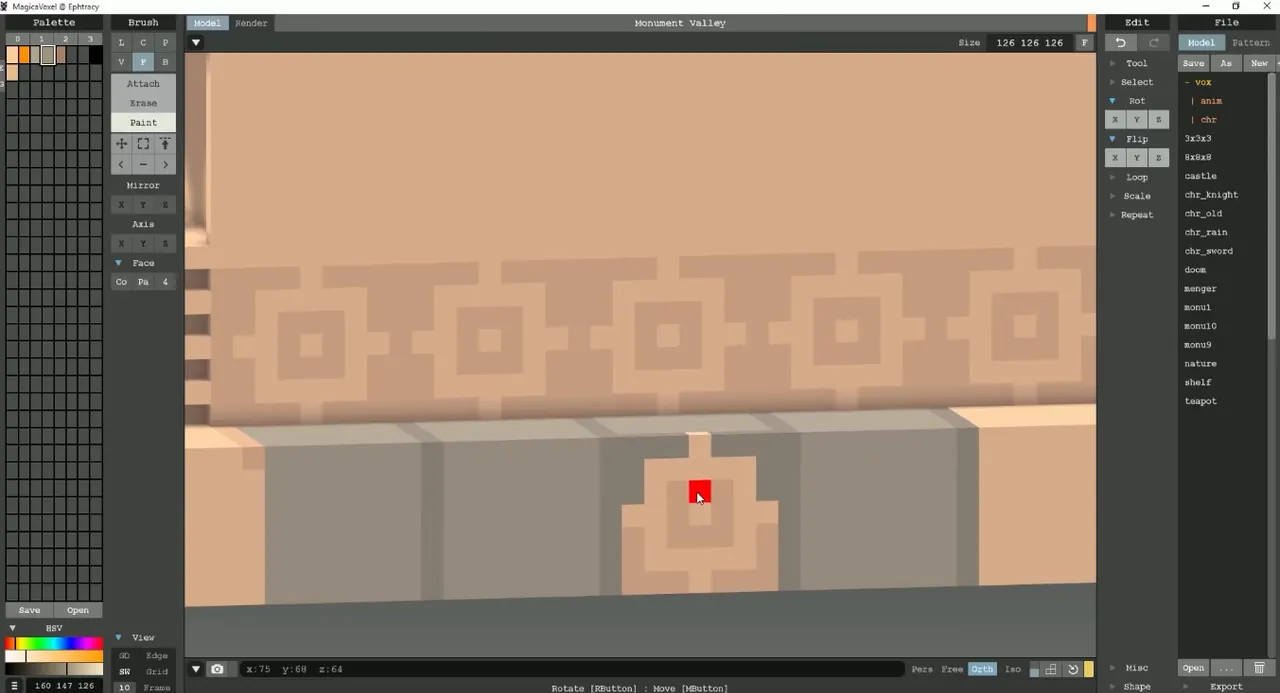
Task: Toggle Edge display in View
Action: click(157, 656)
